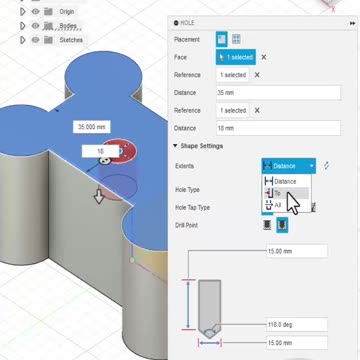Toggle visibility of the Origin folder
Image resolution: width=360 pixels, height=360 pixels.
[x=35, y=12]
